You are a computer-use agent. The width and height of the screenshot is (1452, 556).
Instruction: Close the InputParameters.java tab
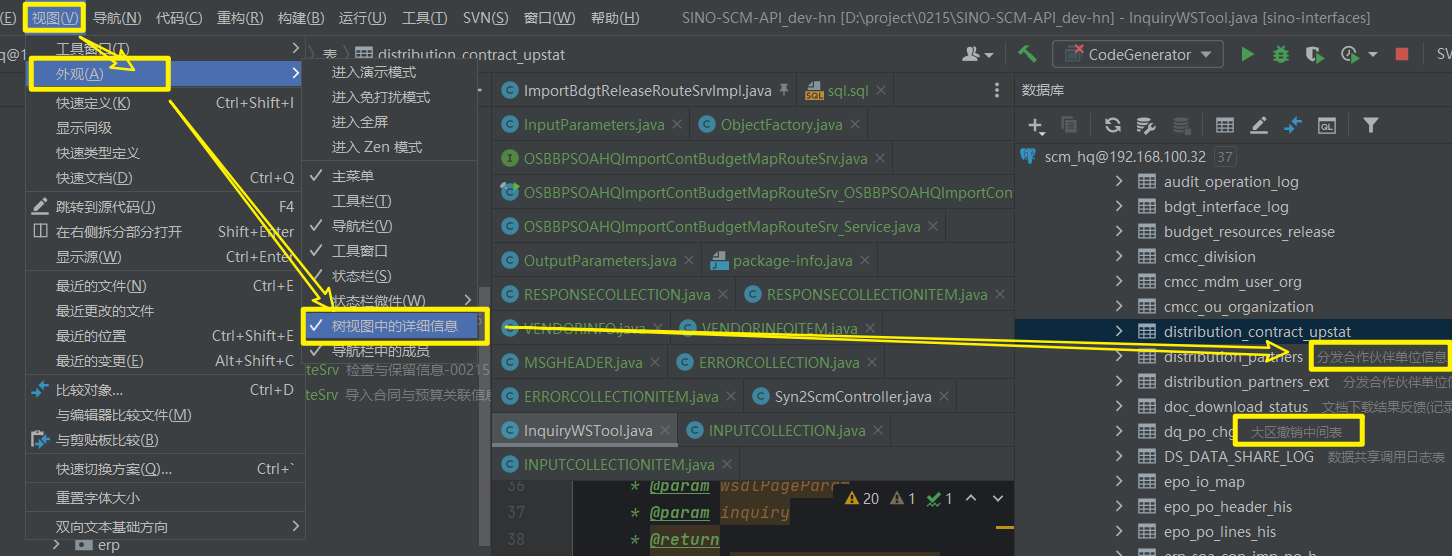point(677,125)
